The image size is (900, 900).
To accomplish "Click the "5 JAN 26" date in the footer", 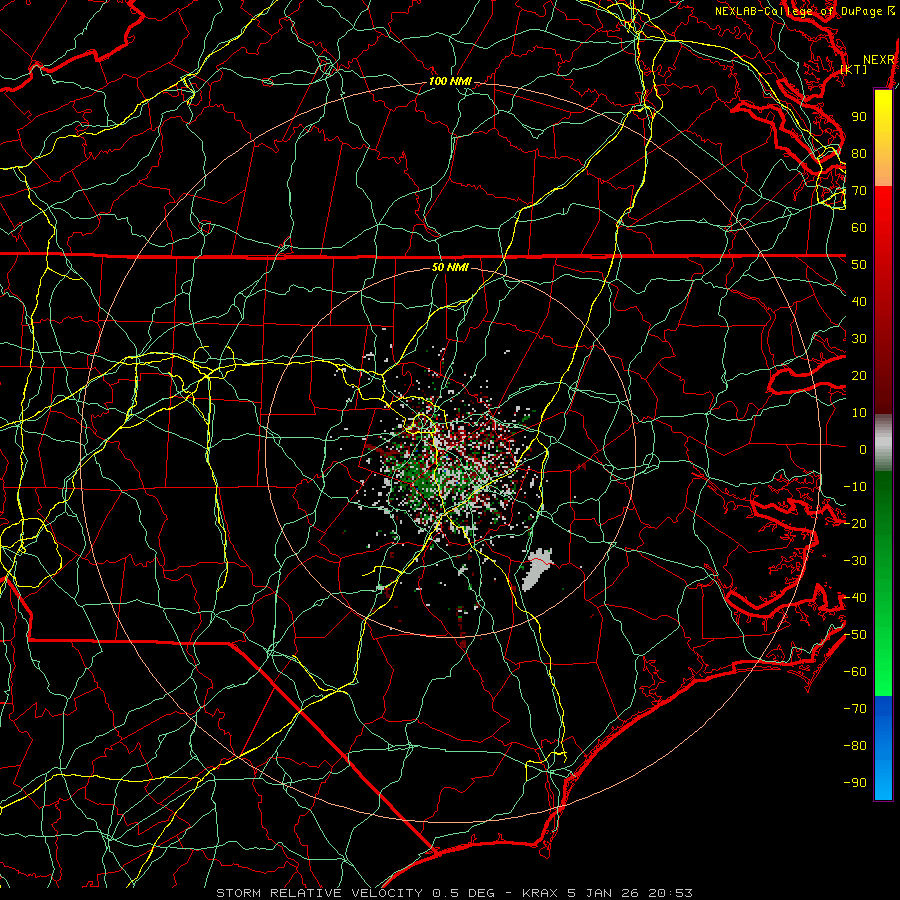I will (603, 893).
